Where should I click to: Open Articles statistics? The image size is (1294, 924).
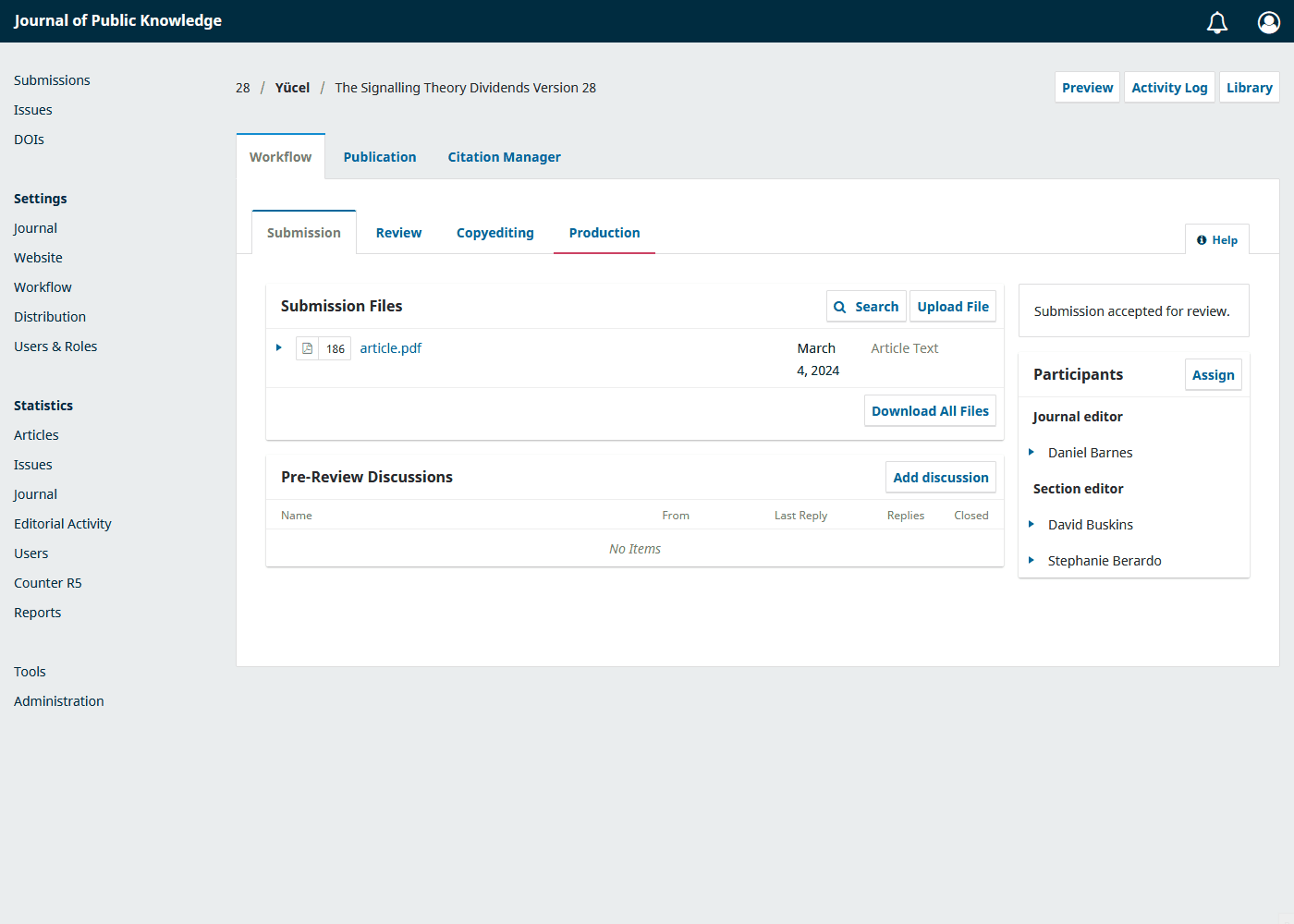click(36, 435)
